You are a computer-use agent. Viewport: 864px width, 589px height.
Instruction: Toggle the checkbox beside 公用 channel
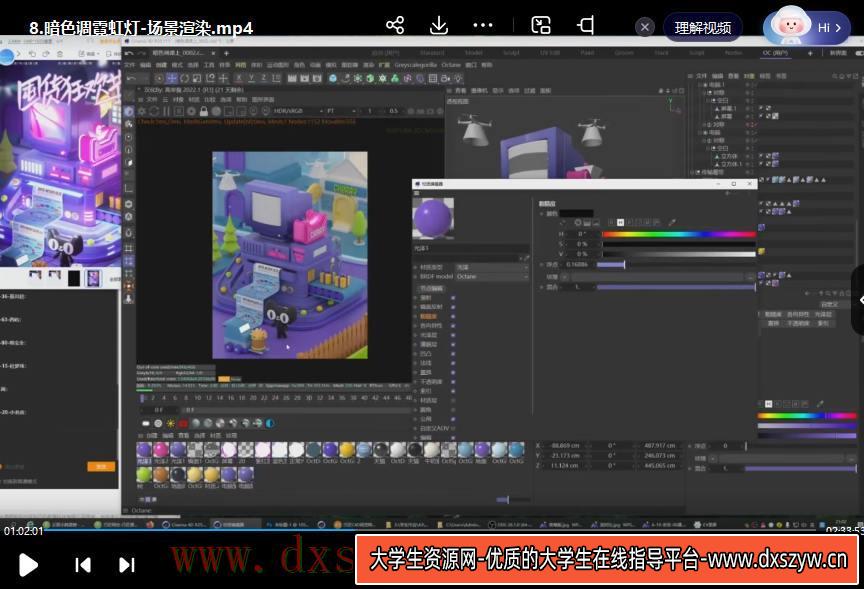[453, 419]
